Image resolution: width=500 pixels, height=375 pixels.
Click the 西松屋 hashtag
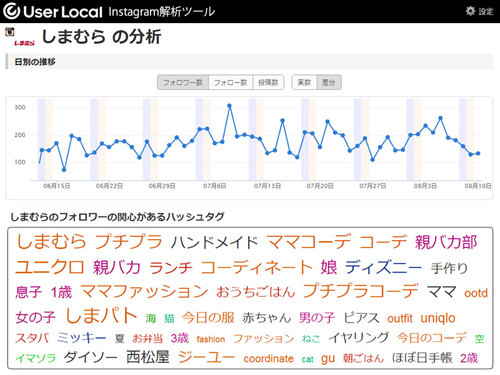(148, 357)
